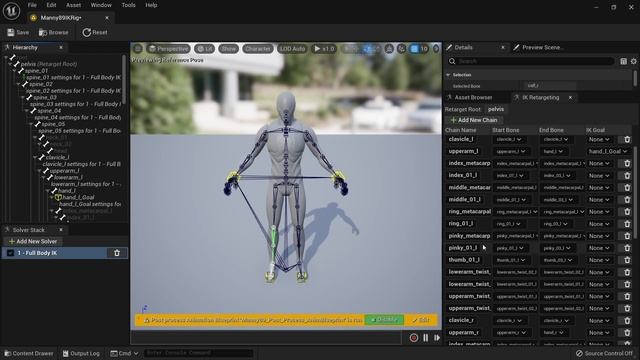Open the Character viewport menu
The width and height of the screenshot is (640, 360).
coord(258,49)
